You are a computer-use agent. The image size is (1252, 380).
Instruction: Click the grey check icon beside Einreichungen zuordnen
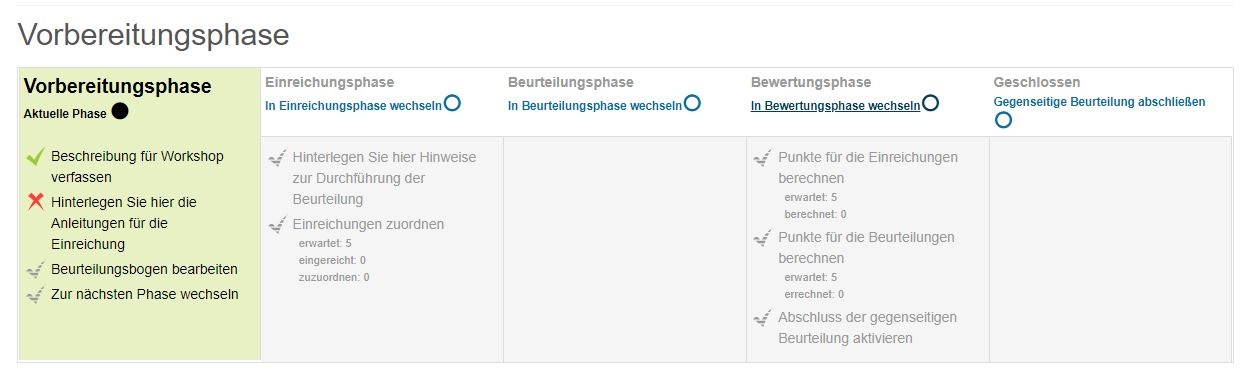278,225
